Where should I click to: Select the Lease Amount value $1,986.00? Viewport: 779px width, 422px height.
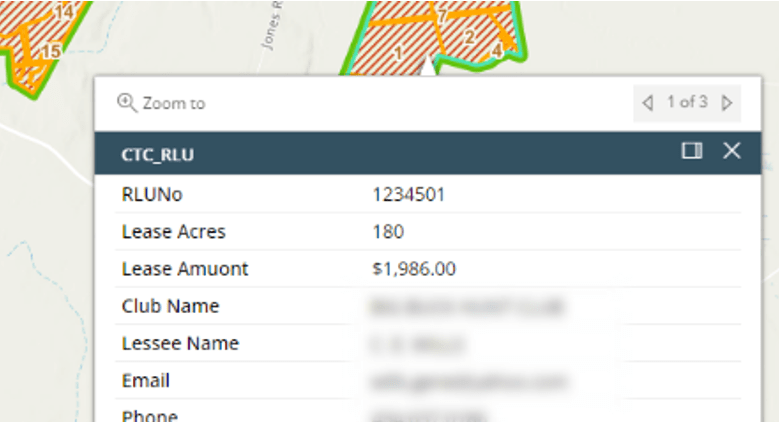pyautogui.click(x=415, y=269)
